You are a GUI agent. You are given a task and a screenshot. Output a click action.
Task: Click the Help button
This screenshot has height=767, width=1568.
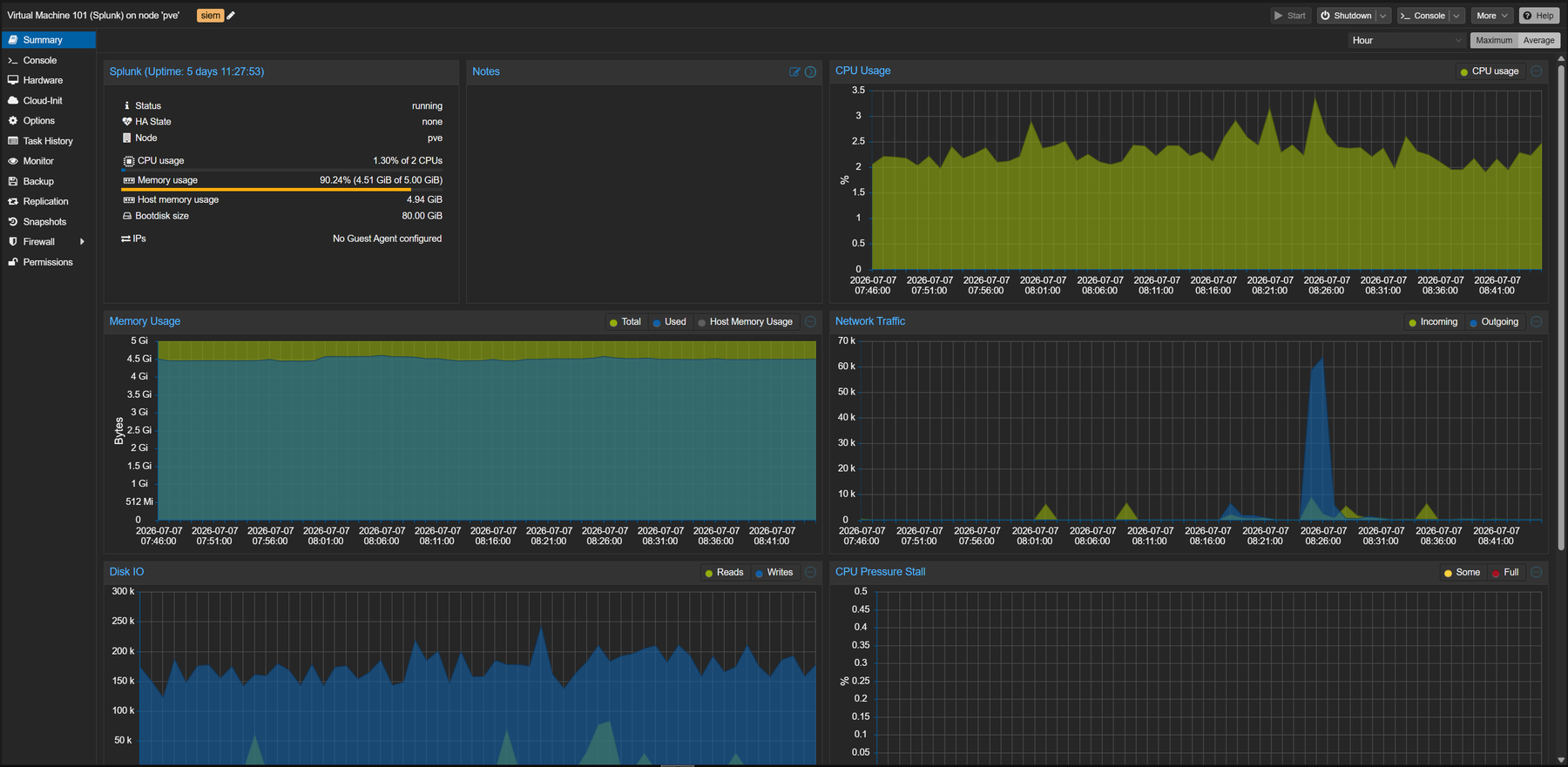[1539, 16]
